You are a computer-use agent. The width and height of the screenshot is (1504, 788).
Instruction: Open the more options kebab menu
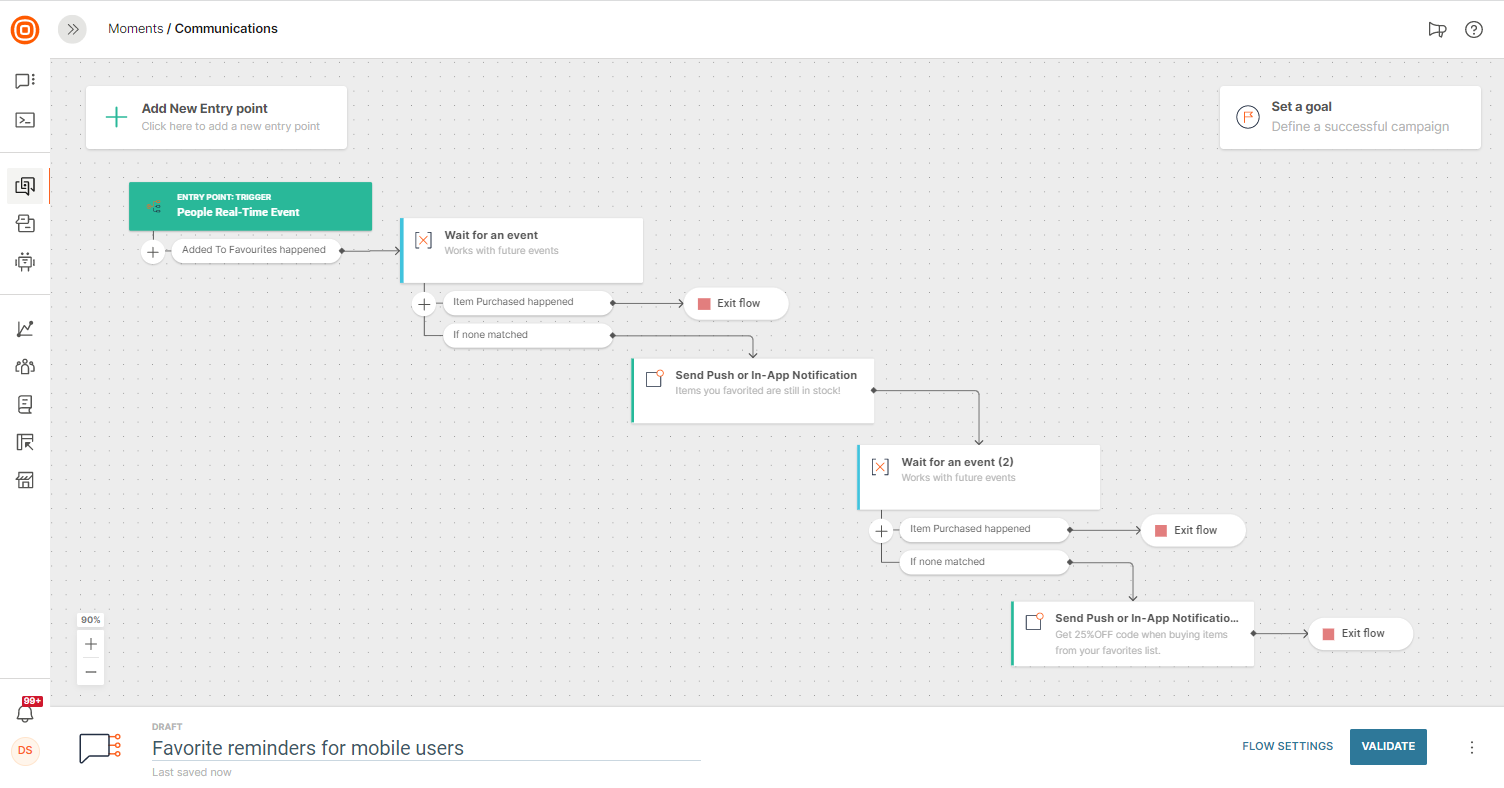1471,747
